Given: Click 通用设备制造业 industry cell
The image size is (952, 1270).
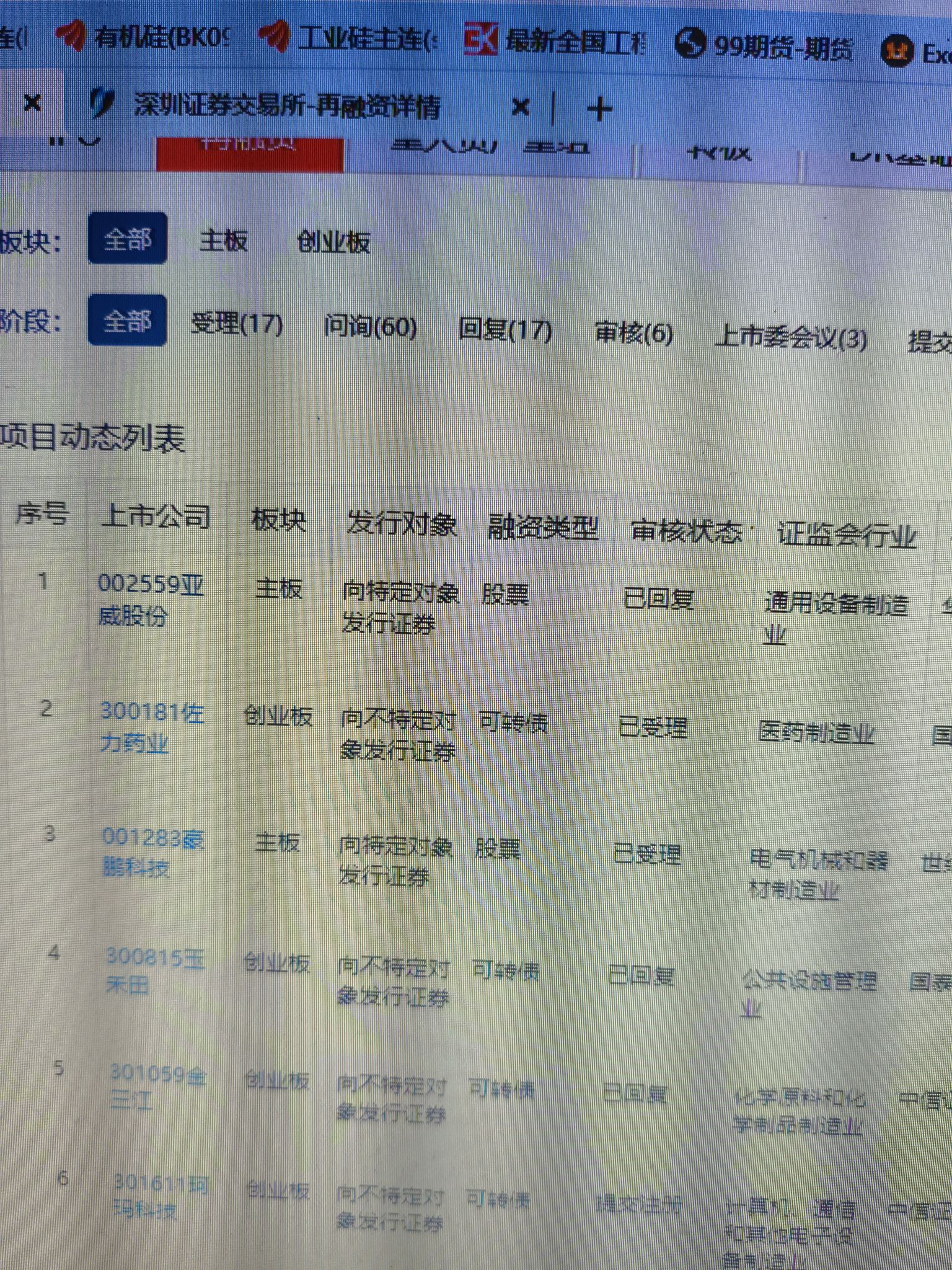Looking at the screenshot, I should pyautogui.click(x=835, y=618).
